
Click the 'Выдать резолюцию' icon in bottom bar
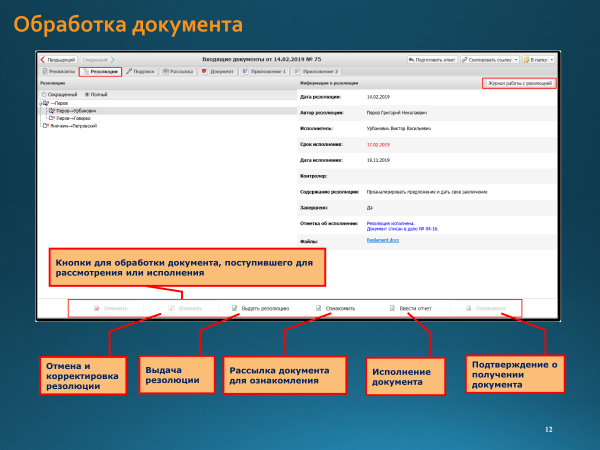[x=235, y=309]
